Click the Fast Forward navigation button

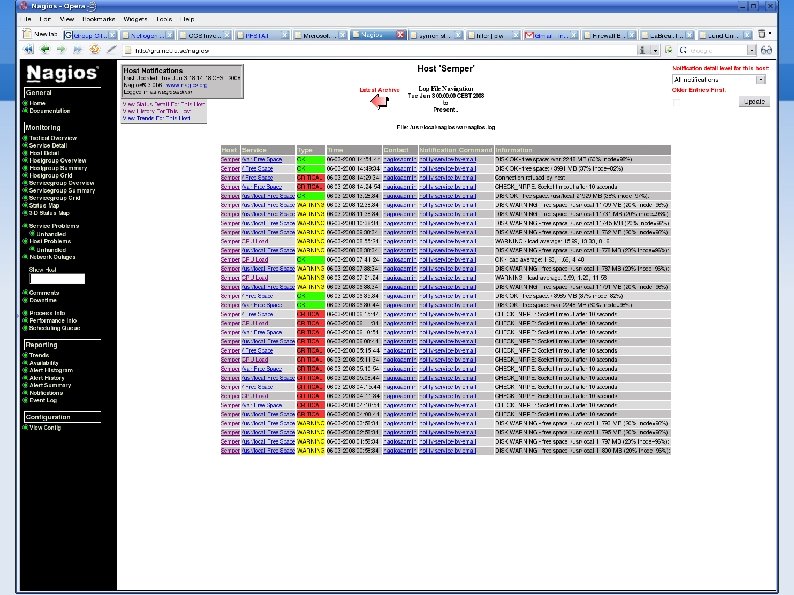click(77, 50)
